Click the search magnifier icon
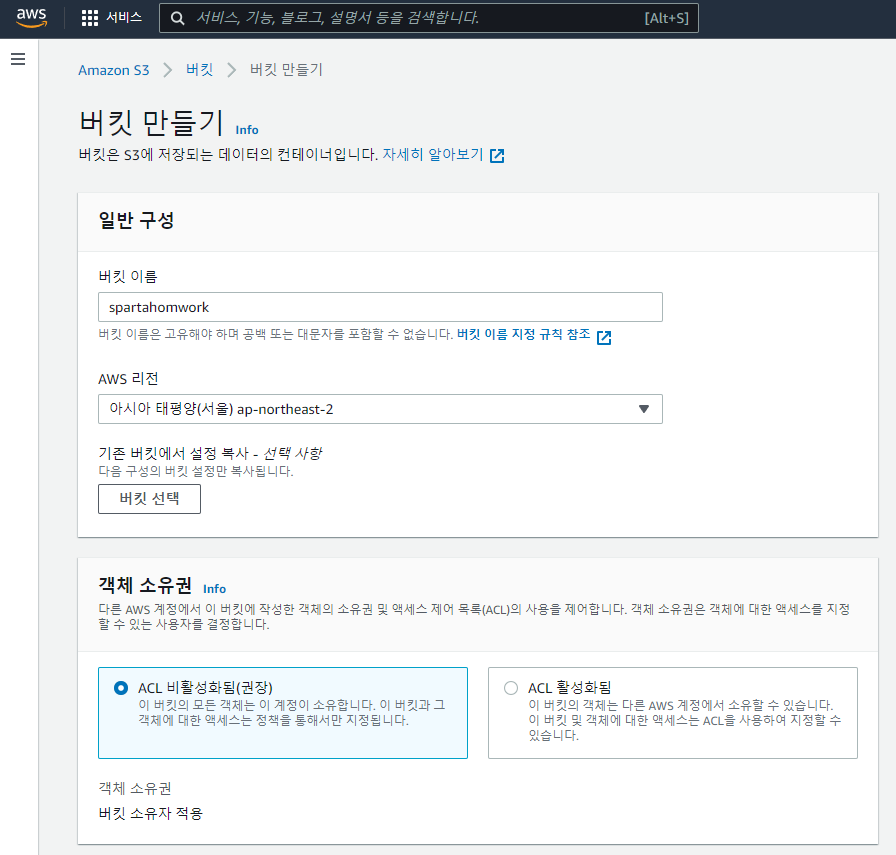 tap(178, 18)
